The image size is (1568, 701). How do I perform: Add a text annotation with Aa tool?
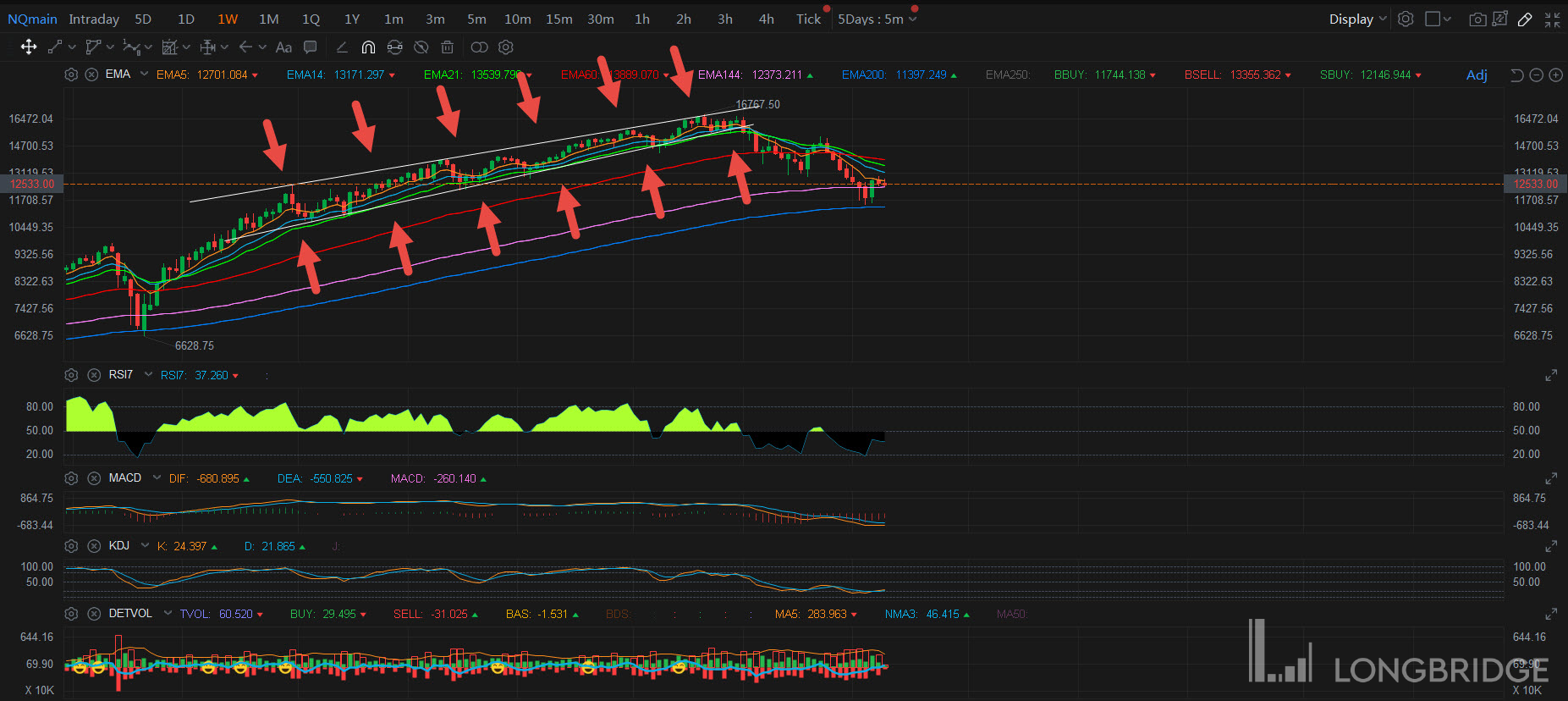coord(283,47)
